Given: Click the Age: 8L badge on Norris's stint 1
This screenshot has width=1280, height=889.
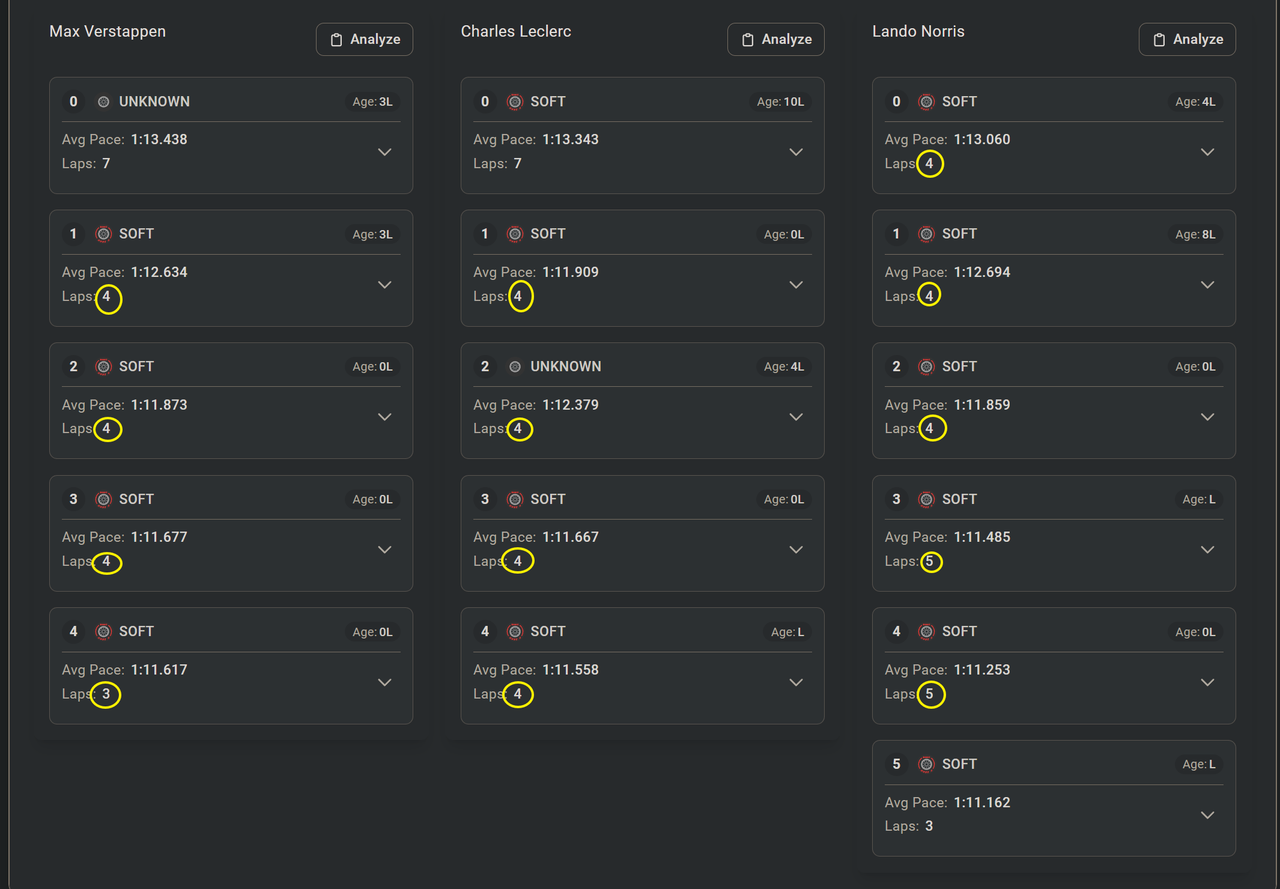Looking at the screenshot, I should point(1195,235).
